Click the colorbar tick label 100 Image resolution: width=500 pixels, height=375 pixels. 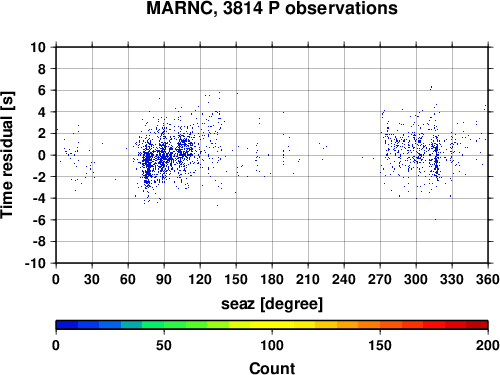click(272, 345)
